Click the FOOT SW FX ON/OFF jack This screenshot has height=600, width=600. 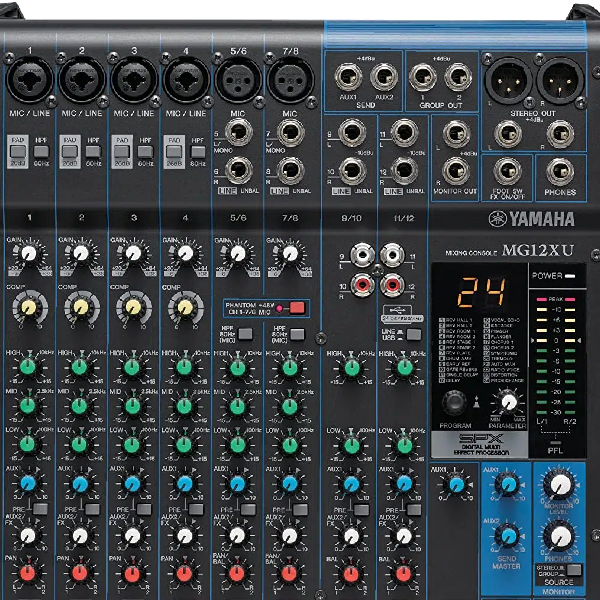[507, 172]
